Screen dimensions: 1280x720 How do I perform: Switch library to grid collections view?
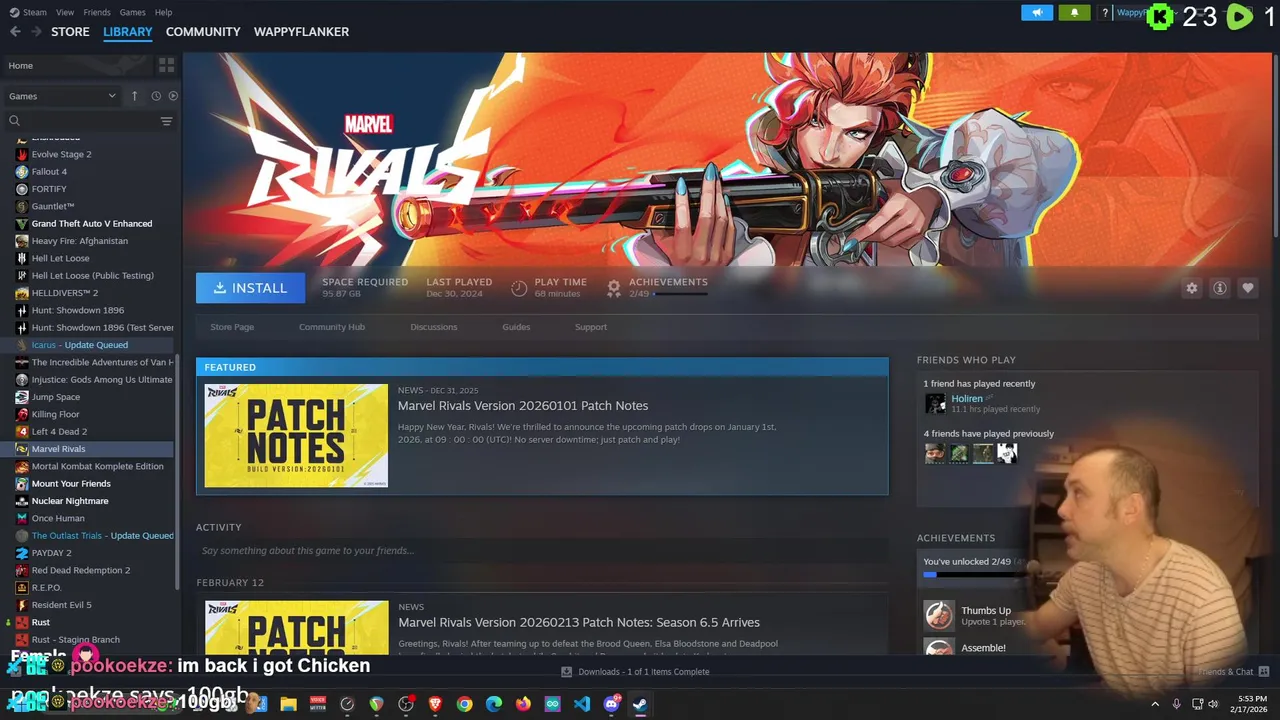(166, 65)
